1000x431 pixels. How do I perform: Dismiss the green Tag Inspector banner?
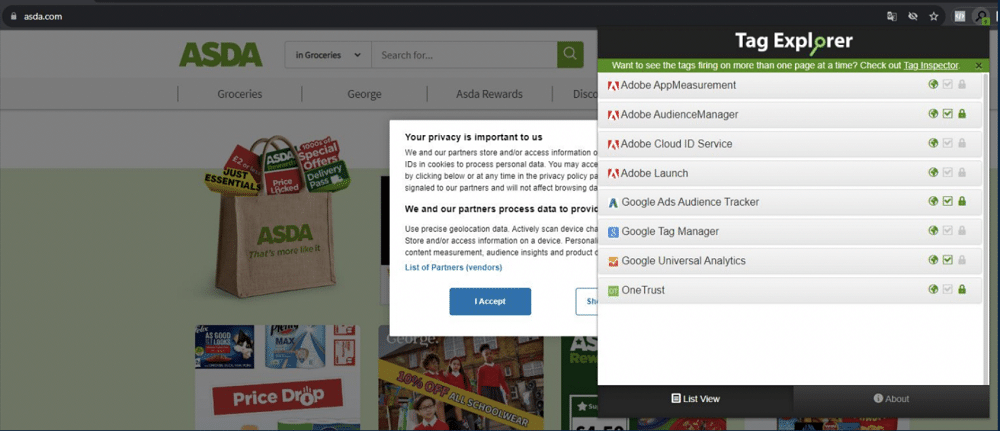tap(979, 65)
